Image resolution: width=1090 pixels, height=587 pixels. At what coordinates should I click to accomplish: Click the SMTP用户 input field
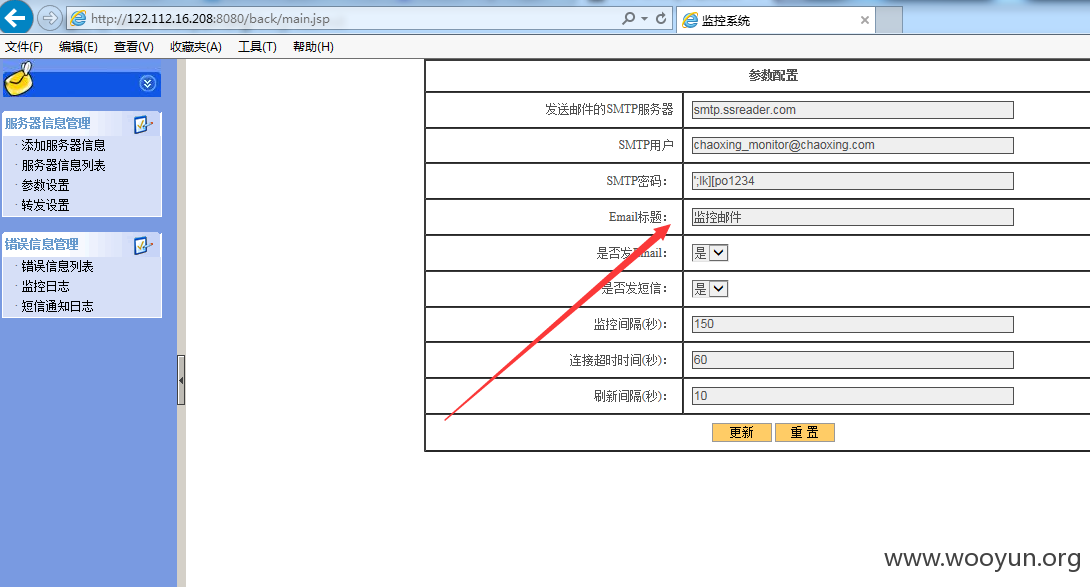[x=852, y=145]
